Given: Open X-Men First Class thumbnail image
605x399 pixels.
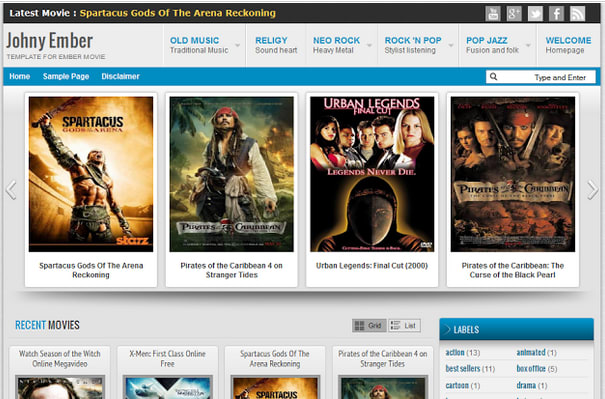Looking at the screenshot, I should tap(167, 387).
